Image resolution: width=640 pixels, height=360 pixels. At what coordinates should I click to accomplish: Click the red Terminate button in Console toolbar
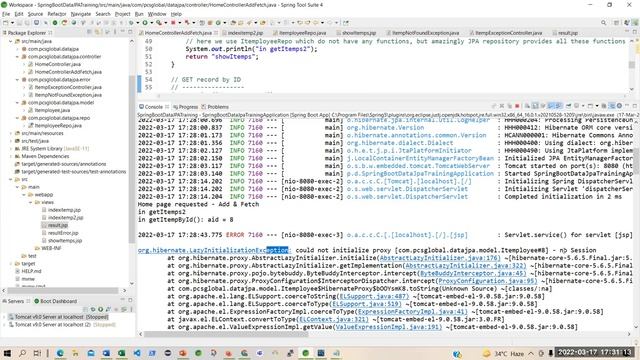pos(517,106)
